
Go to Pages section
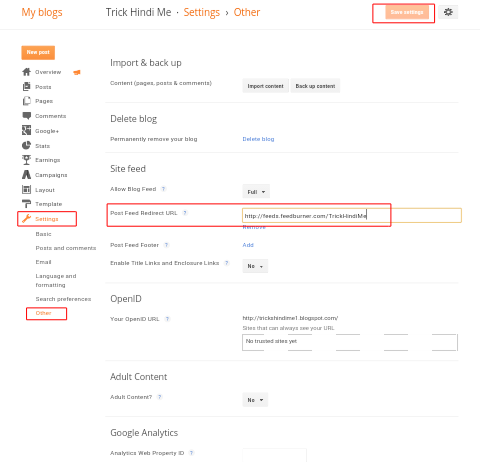point(44,101)
